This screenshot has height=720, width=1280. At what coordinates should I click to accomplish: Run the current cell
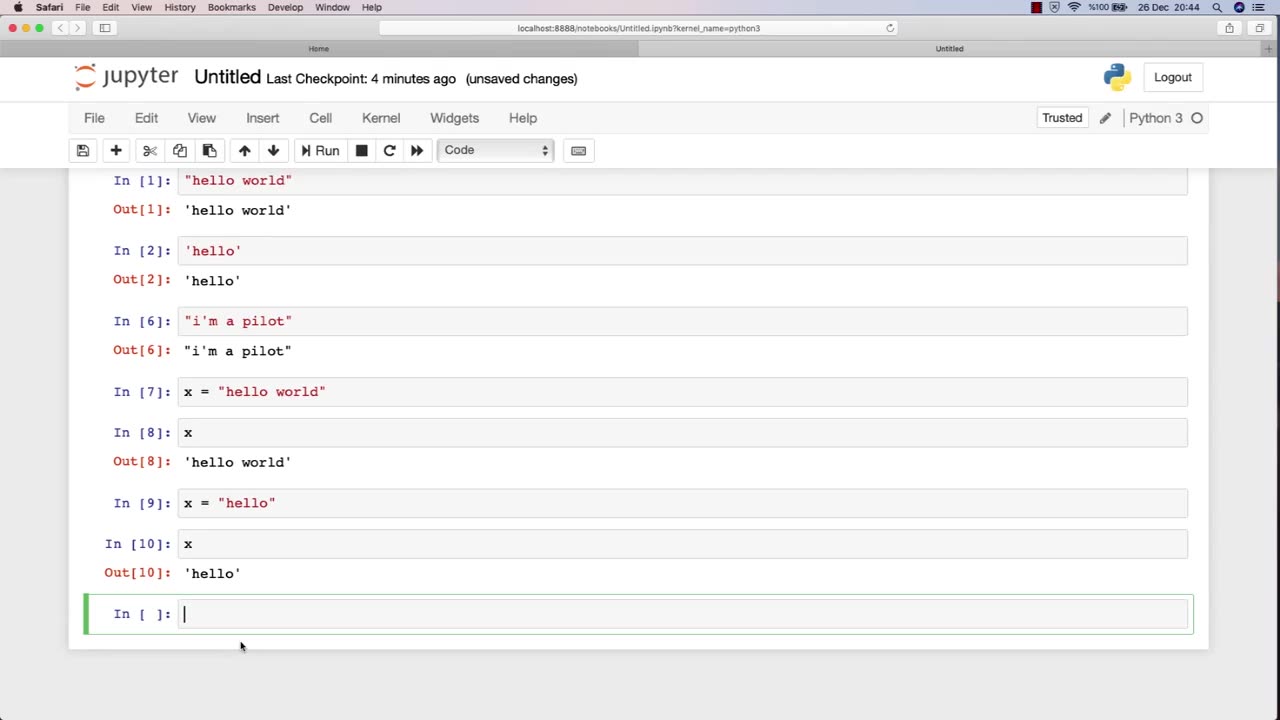pos(320,150)
